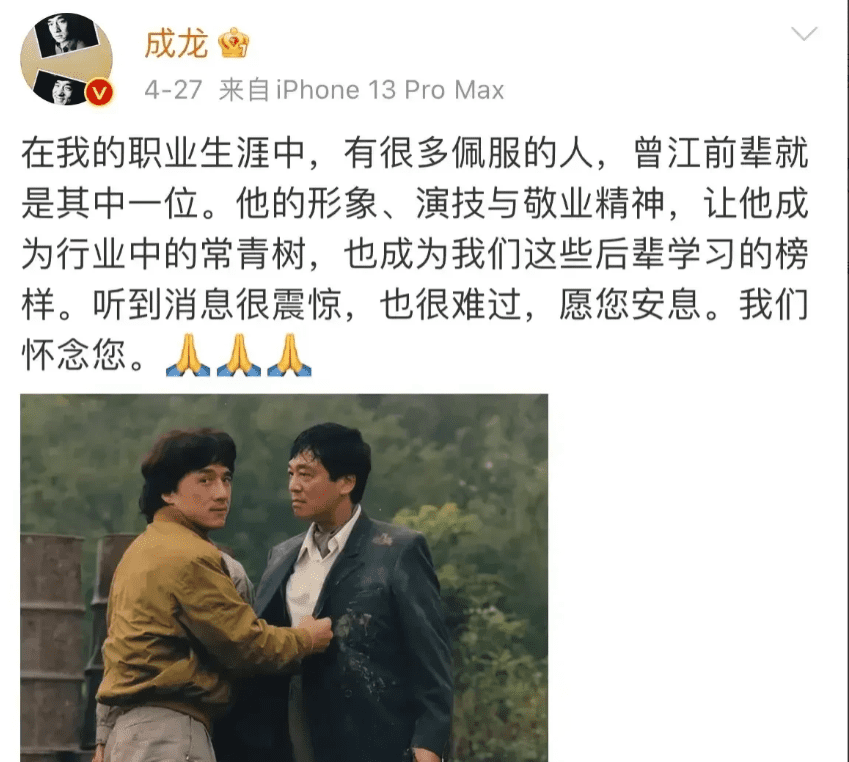Open the post options chevron menu
Viewport: 849px width, 762px height.
coord(804,34)
